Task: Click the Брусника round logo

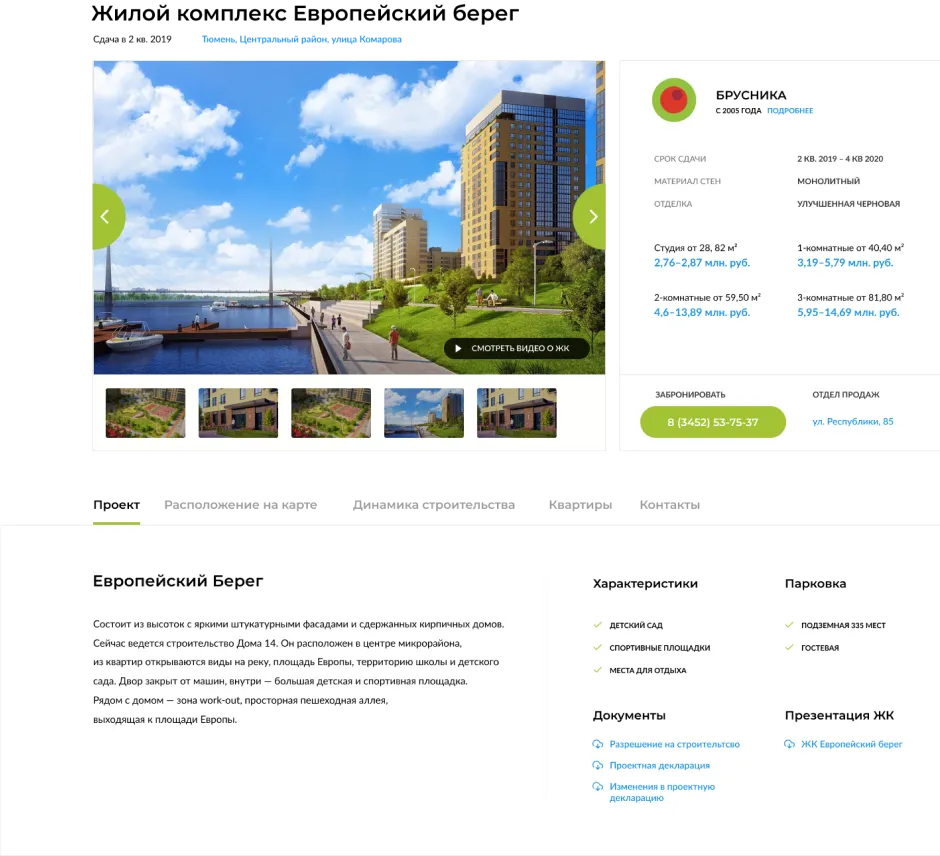Action: [x=673, y=100]
